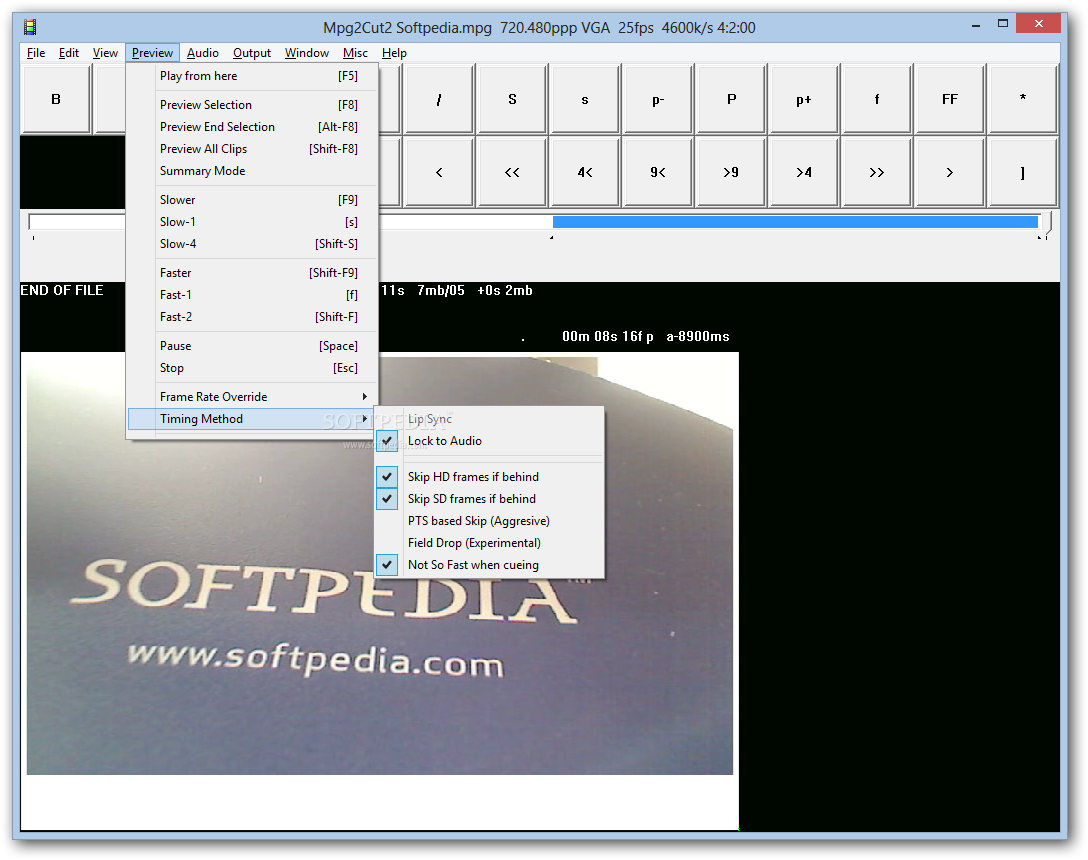
Task: Open the Audio menu
Action: click(203, 53)
